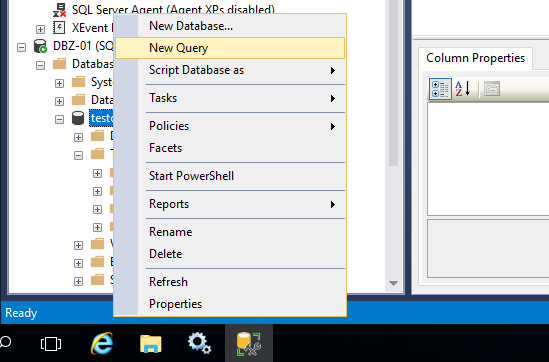This screenshot has width=549, height=362.
Task: Expand the System Databases node
Action: tap(59, 83)
